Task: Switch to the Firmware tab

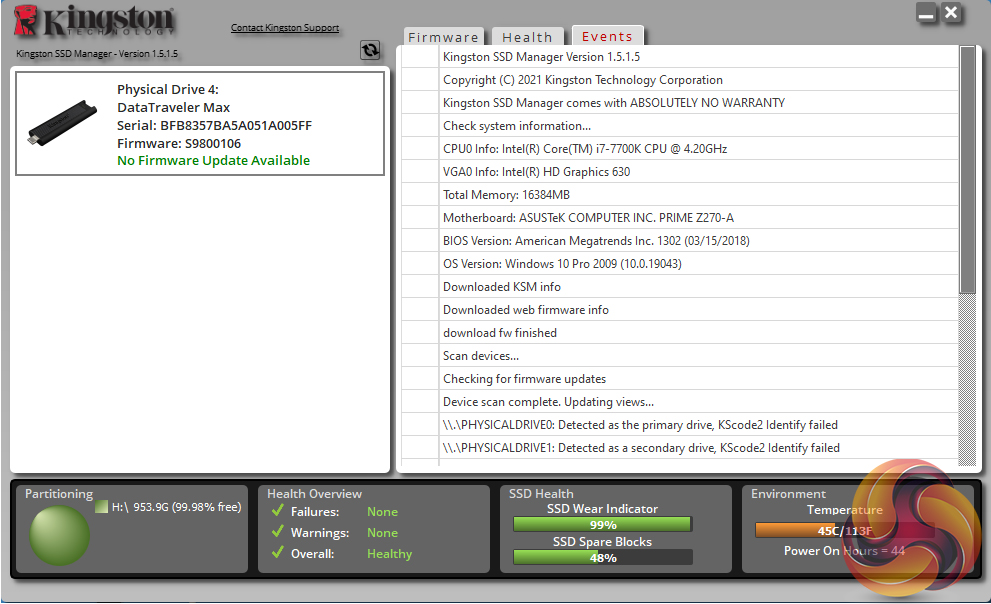Action: pos(444,37)
